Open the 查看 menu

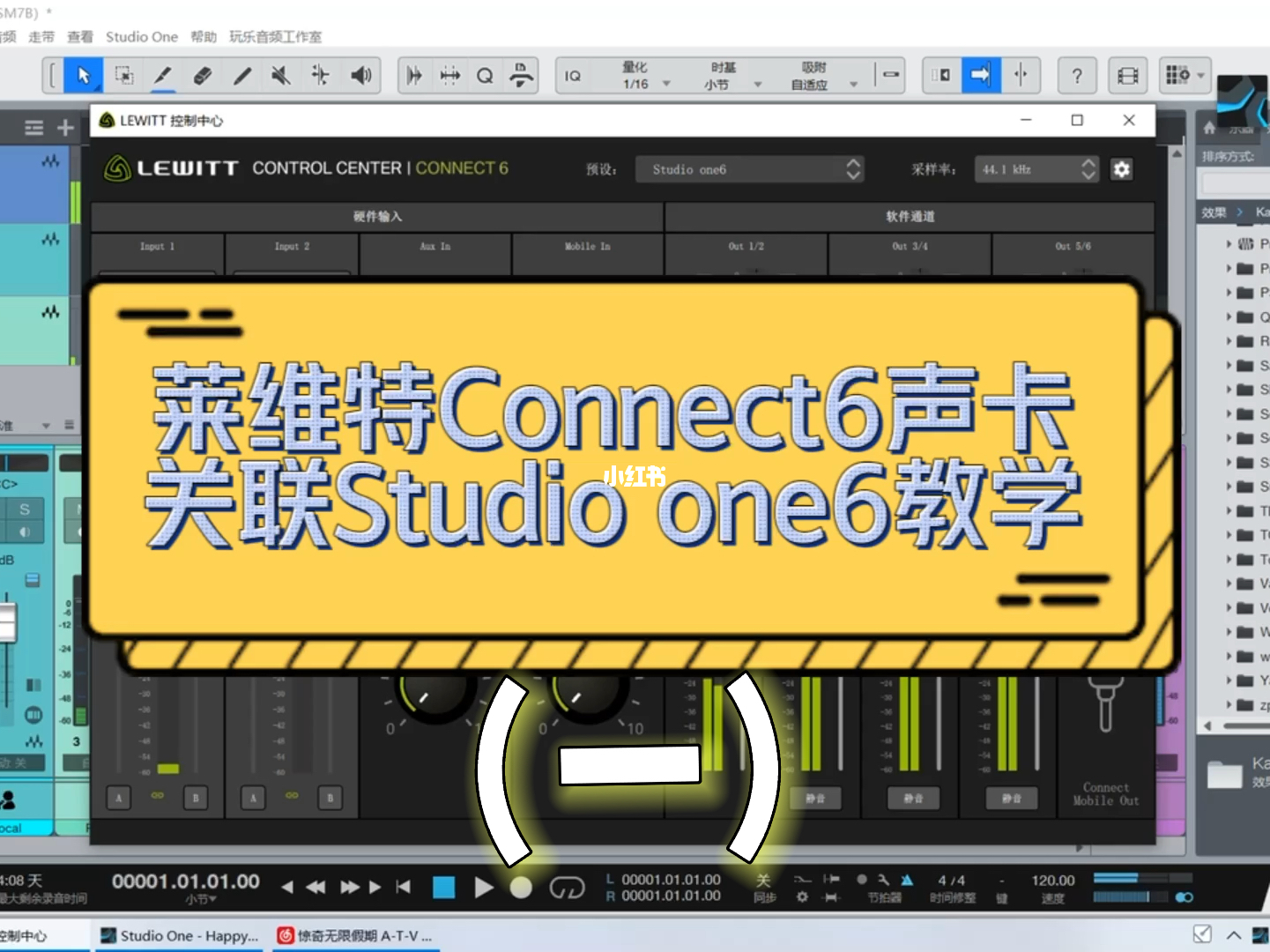79,37
